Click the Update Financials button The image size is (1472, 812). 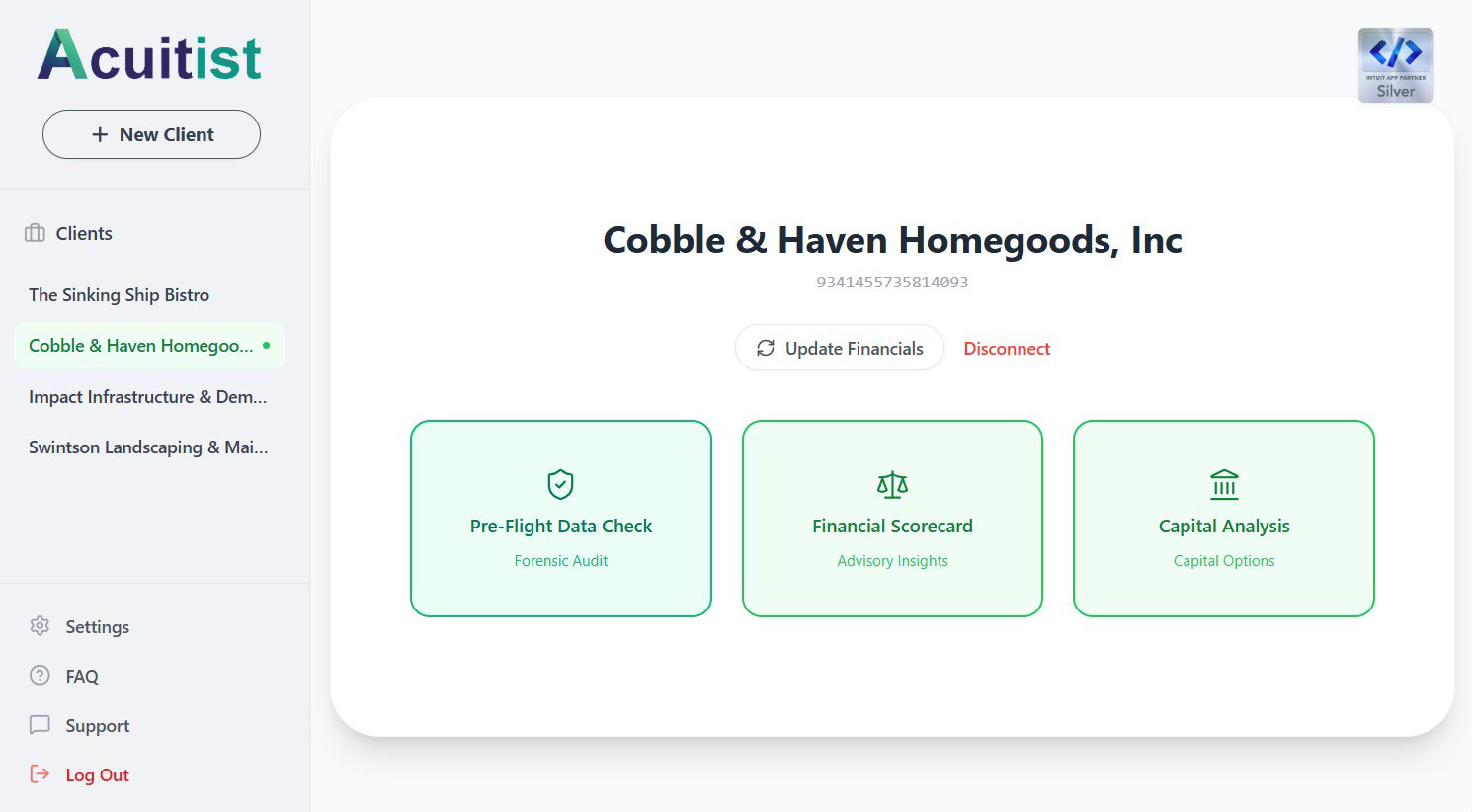(x=839, y=348)
